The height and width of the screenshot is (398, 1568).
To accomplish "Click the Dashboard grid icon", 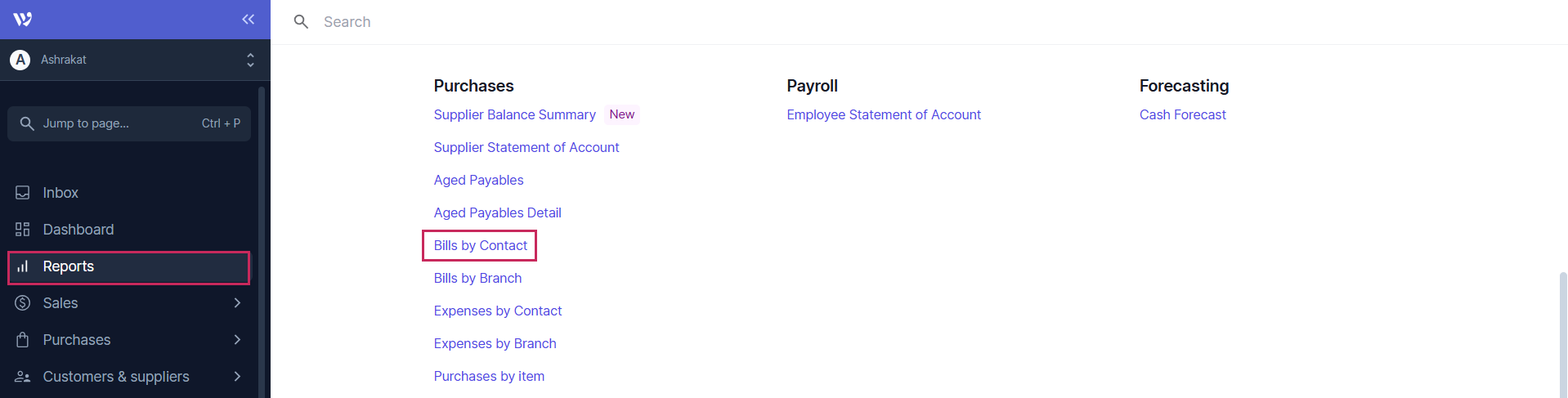I will 23,230.
